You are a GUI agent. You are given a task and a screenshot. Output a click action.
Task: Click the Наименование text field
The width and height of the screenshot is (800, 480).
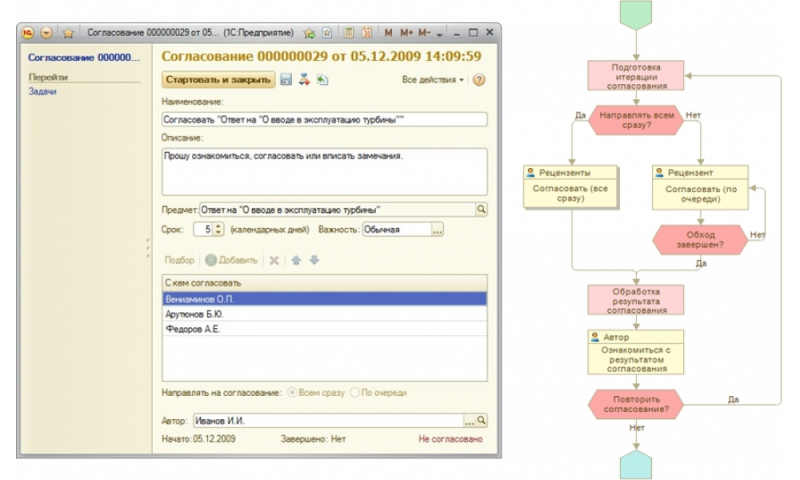click(323, 118)
